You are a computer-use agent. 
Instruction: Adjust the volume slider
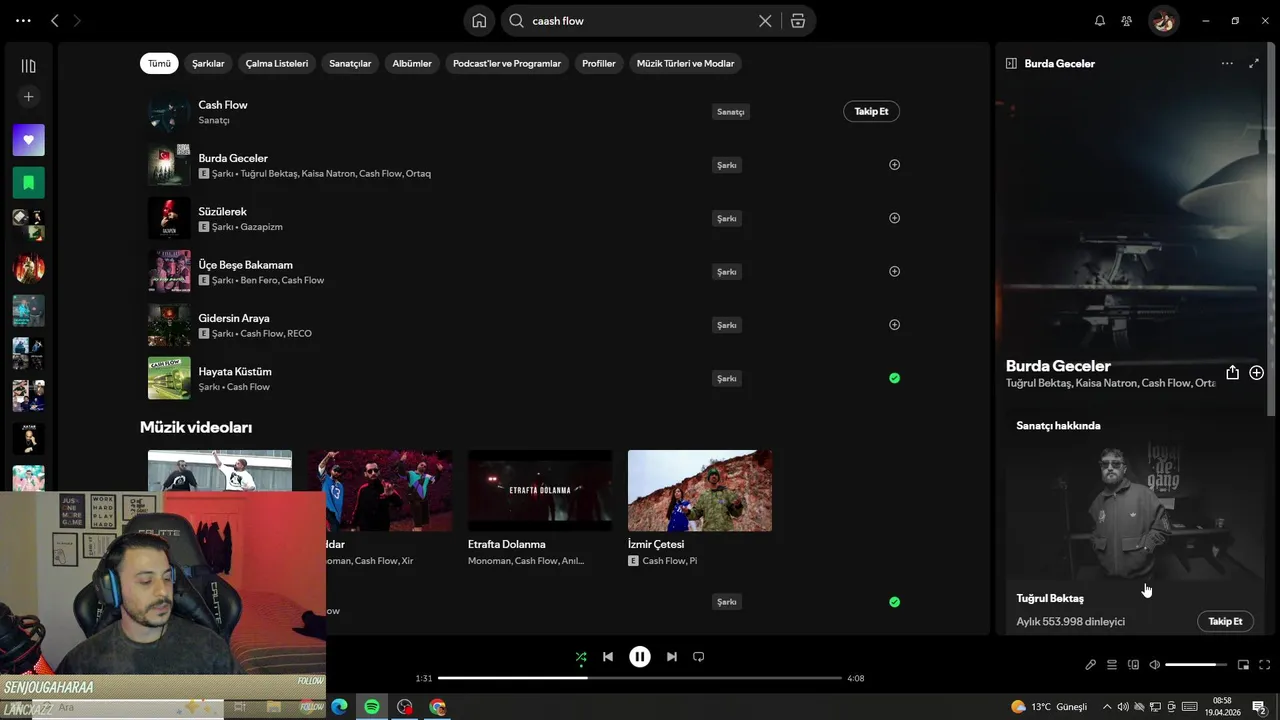pyautogui.click(x=1196, y=665)
